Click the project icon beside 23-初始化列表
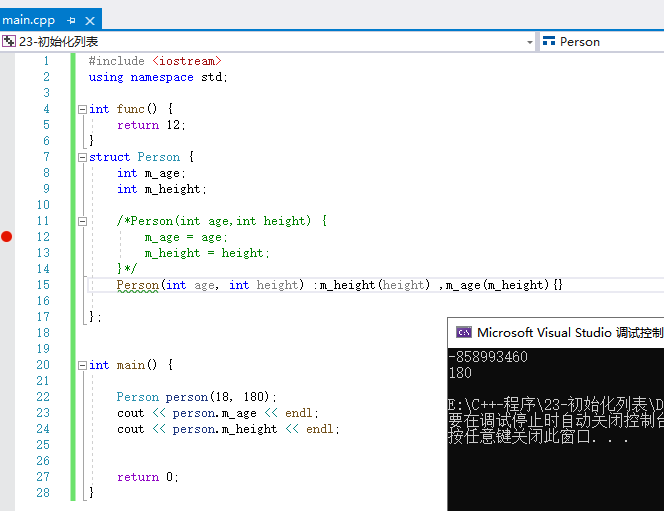Viewport: 664px width, 511px height. 8,41
